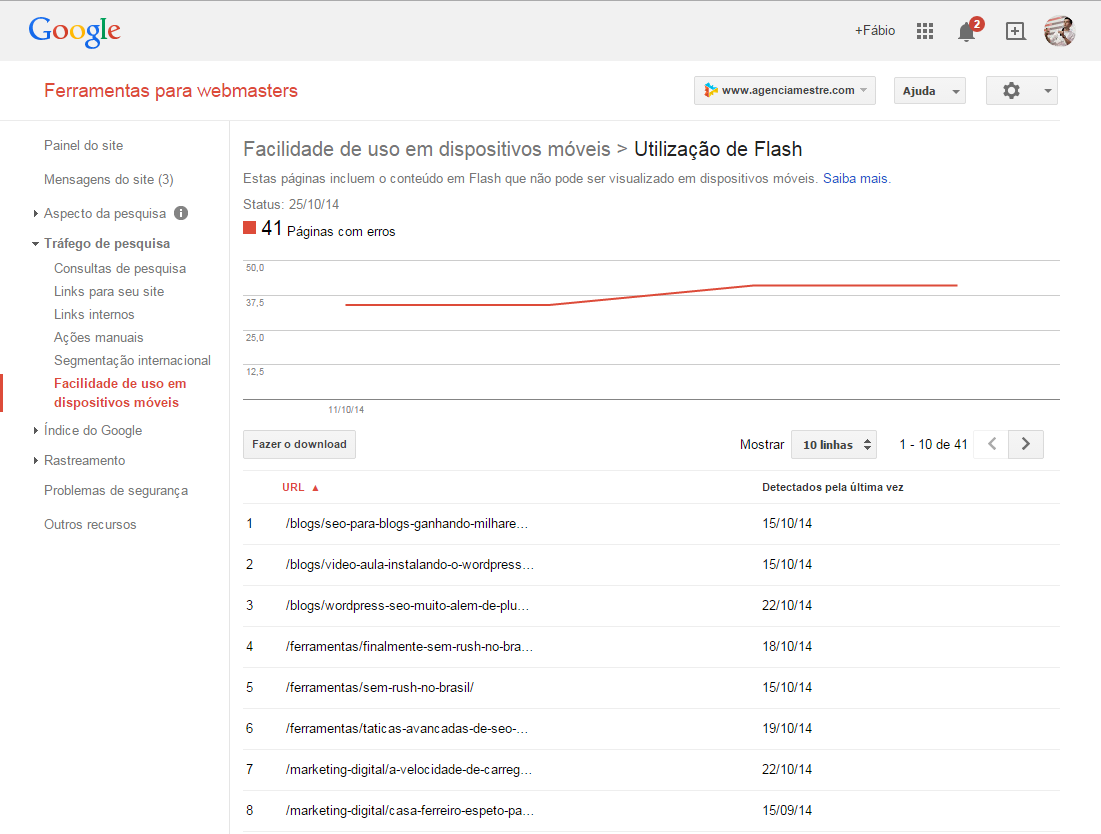Change rows shown in 10 linhas selector
The image size is (1101, 834).
click(833, 445)
